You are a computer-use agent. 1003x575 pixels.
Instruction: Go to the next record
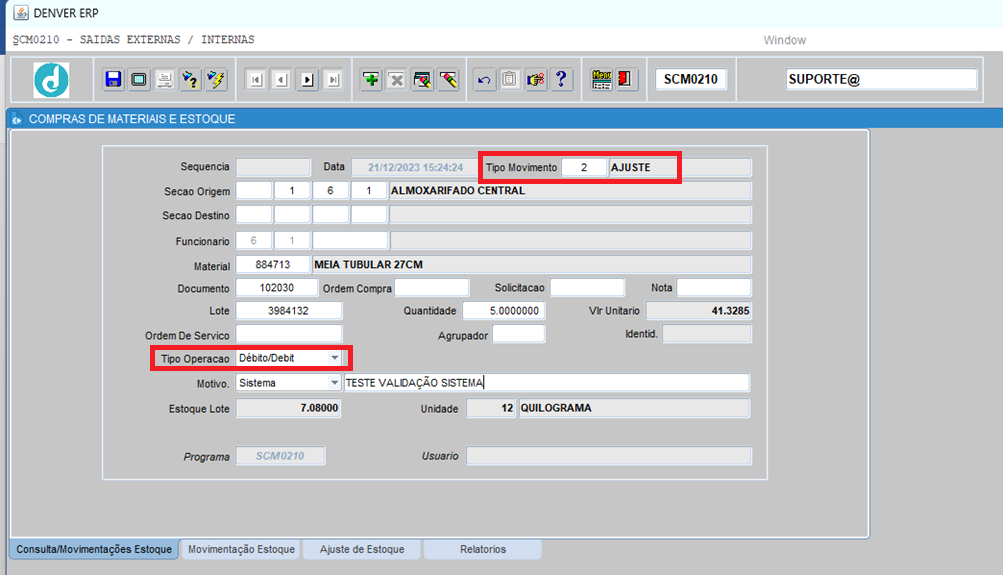308,79
